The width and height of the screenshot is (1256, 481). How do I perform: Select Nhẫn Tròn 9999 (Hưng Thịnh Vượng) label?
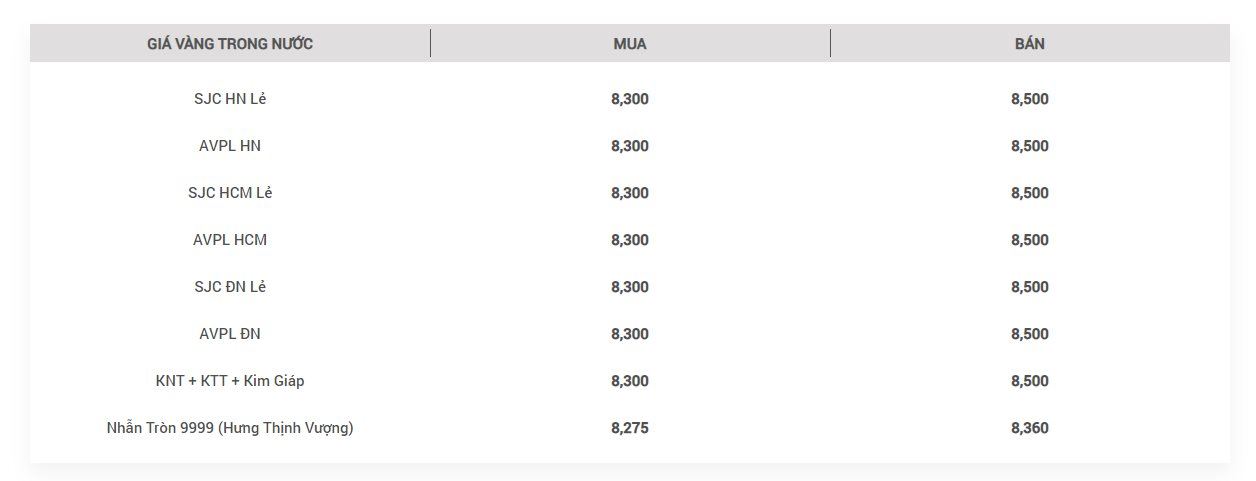(230, 428)
